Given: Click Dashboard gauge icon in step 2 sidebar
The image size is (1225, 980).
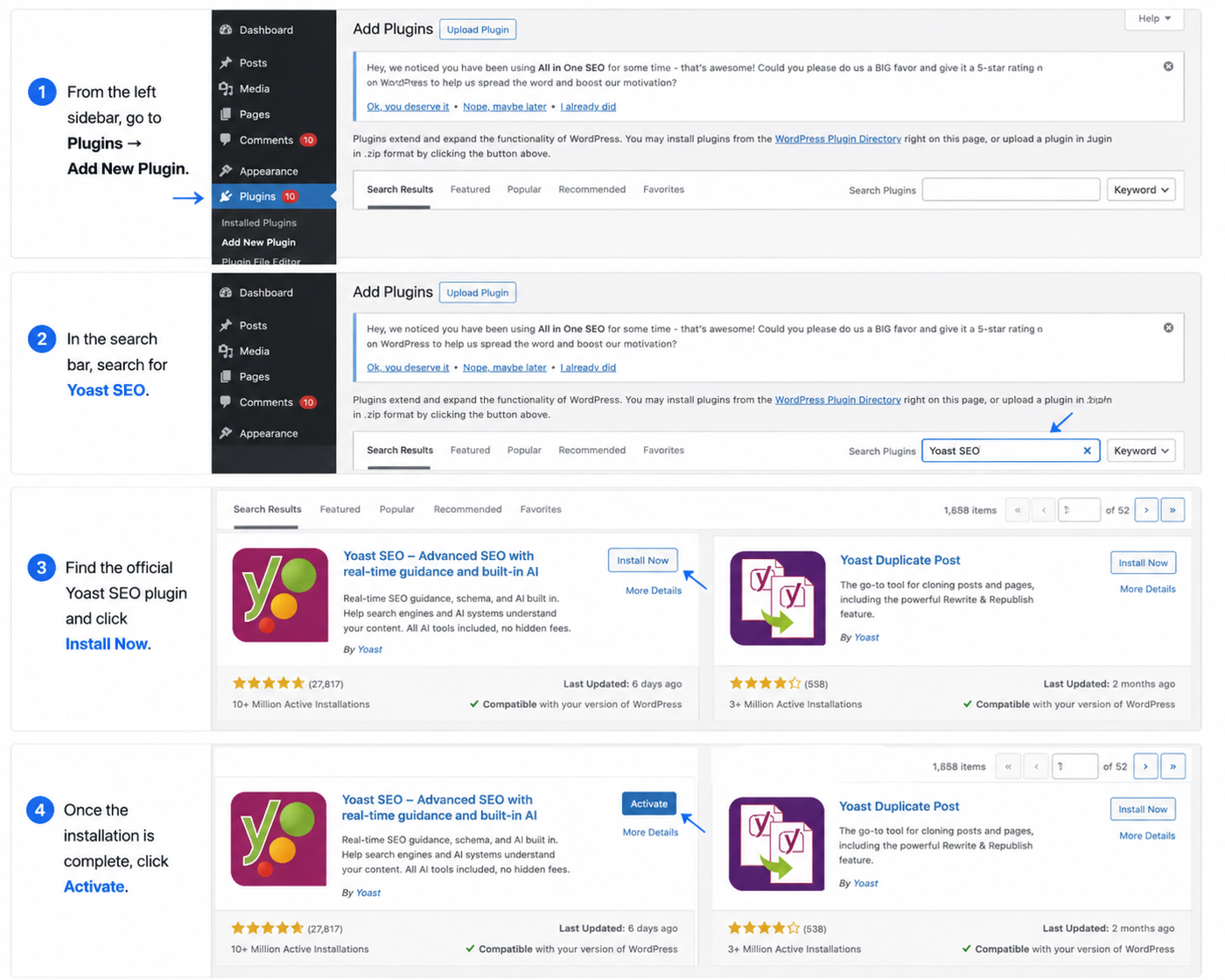Looking at the screenshot, I should [226, 292].
